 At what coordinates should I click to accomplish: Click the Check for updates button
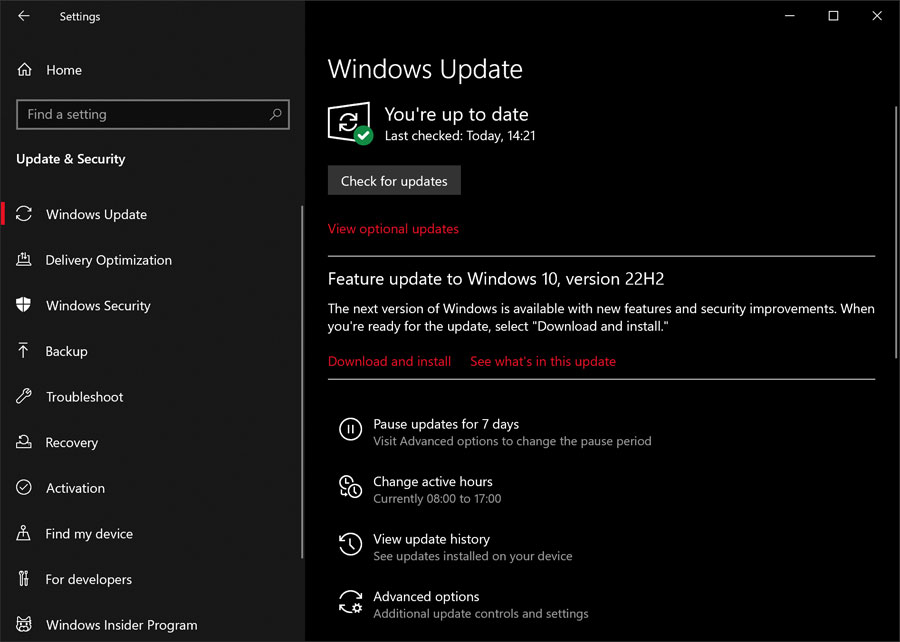[x=394, y=181]
